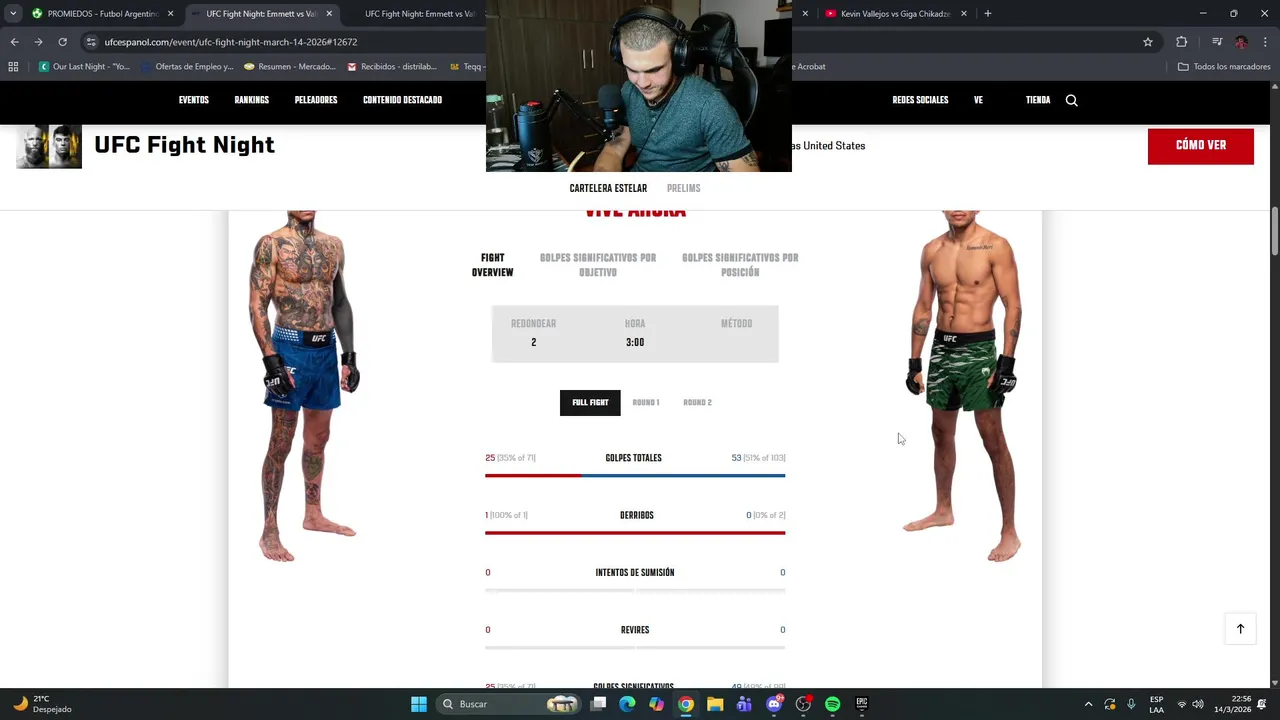Open the site search magnifier icon

click(x=1071, y=100)
